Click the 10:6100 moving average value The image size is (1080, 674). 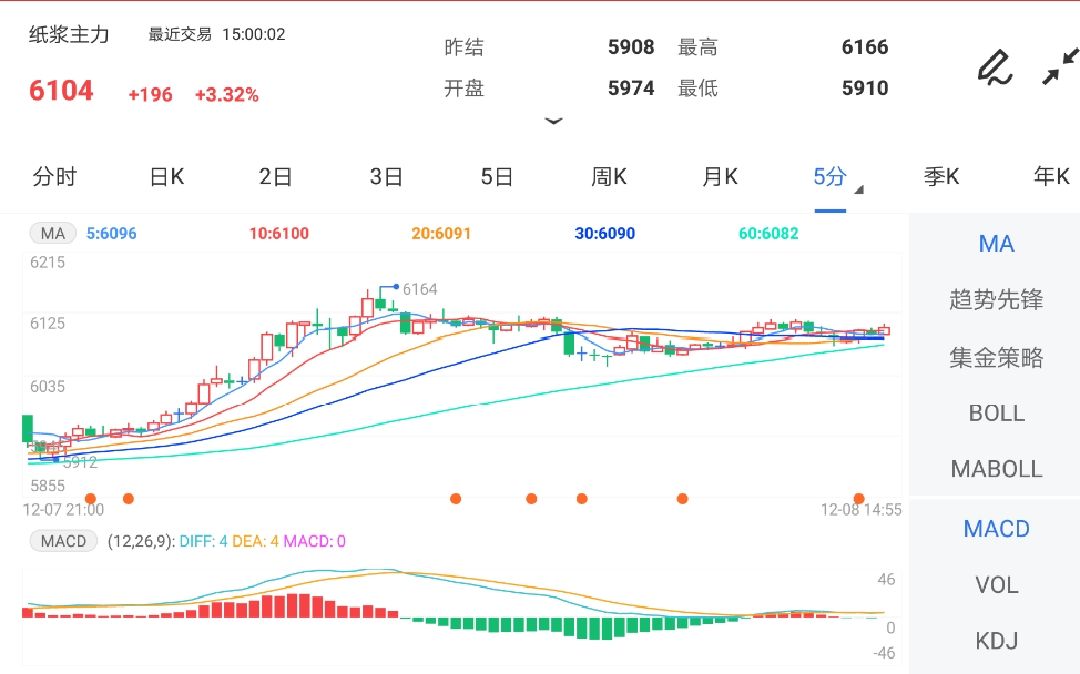(x=279, y=233)
